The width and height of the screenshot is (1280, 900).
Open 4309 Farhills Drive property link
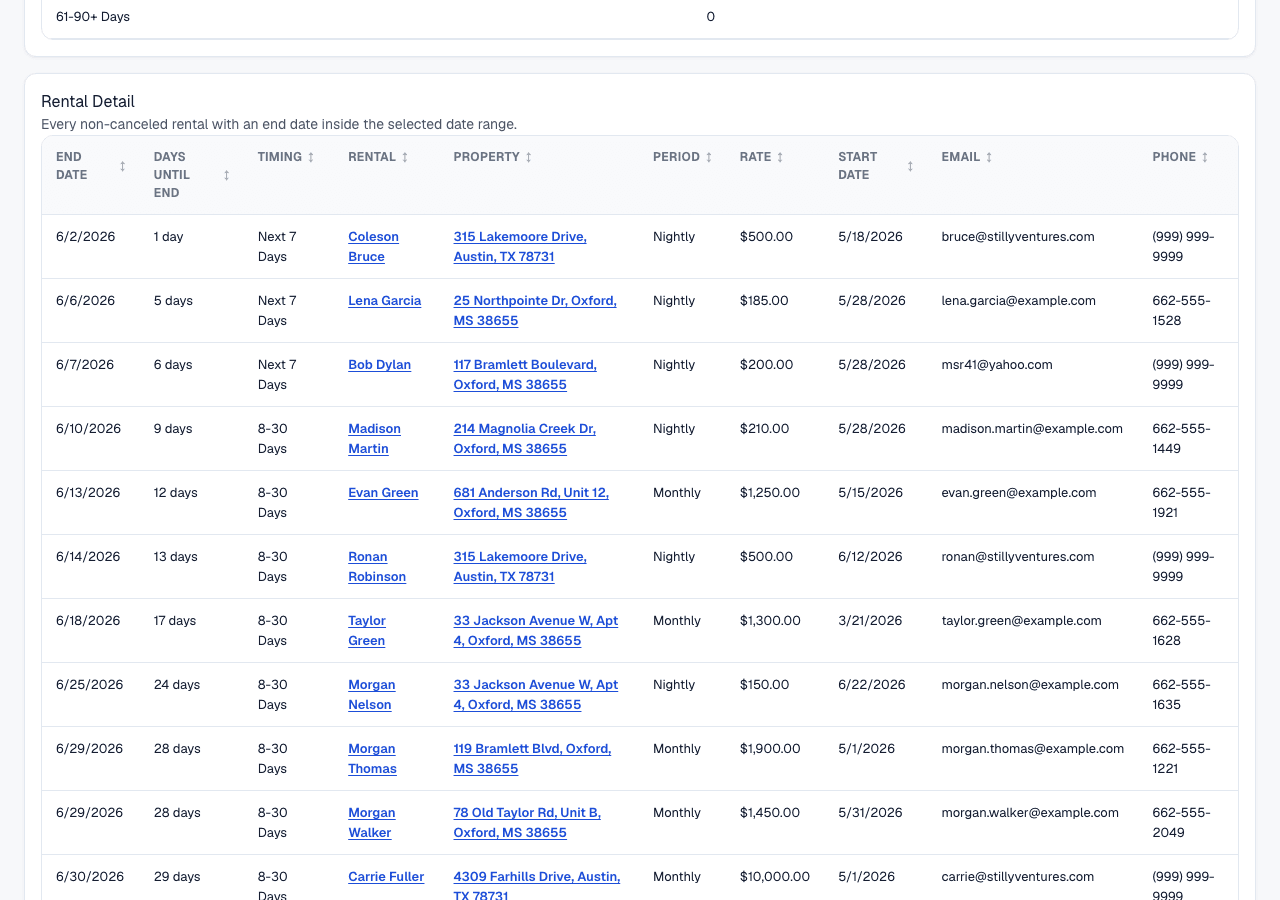pos(537,884)
